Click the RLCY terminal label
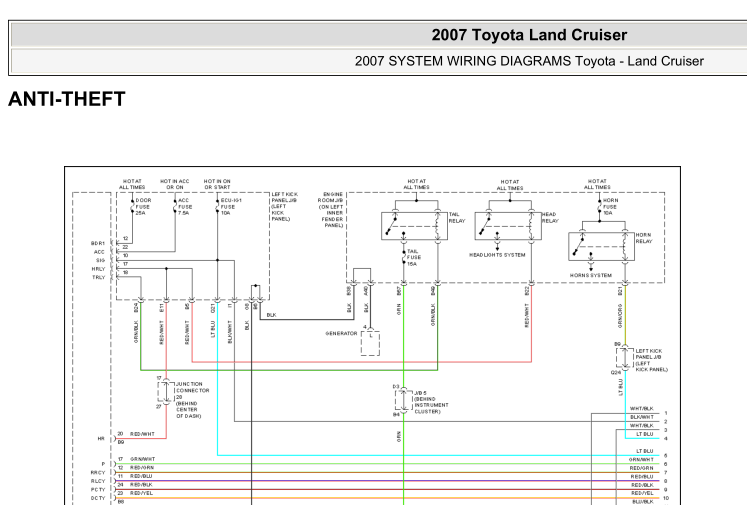The height and width of the screenshot is (505, 747). coord(98,481)
